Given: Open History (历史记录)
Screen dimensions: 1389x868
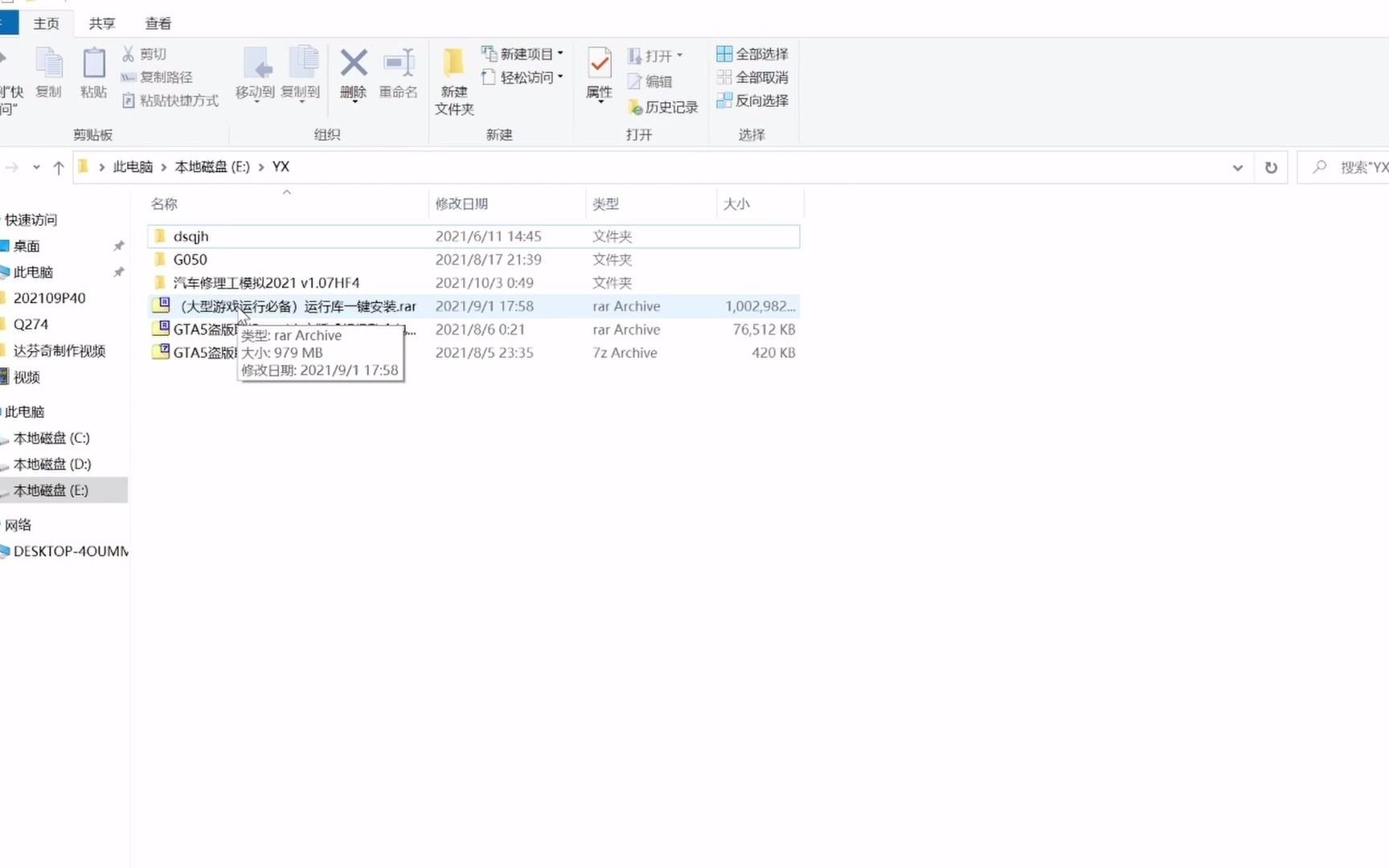Looking at the screenshot, I should pos(663,107).
